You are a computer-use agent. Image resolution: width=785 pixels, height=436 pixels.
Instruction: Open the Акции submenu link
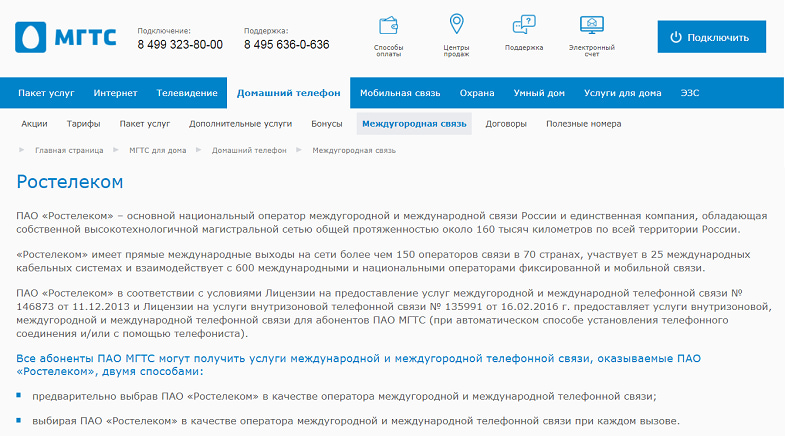[34, 124]
